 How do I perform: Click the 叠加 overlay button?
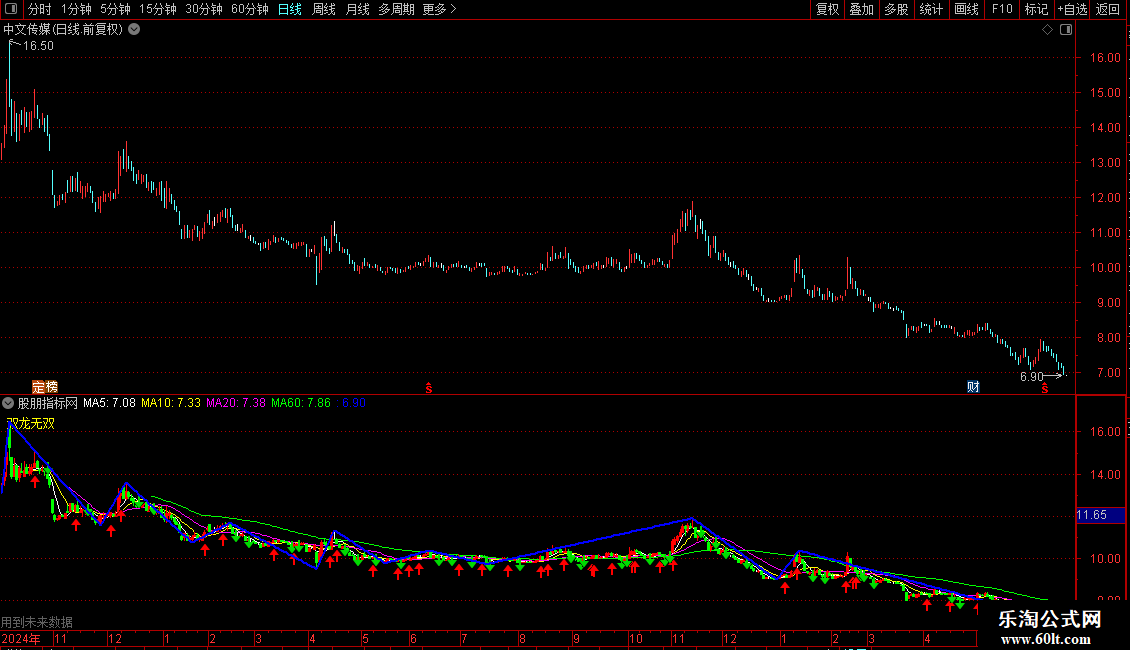click(x=862, y=9)
